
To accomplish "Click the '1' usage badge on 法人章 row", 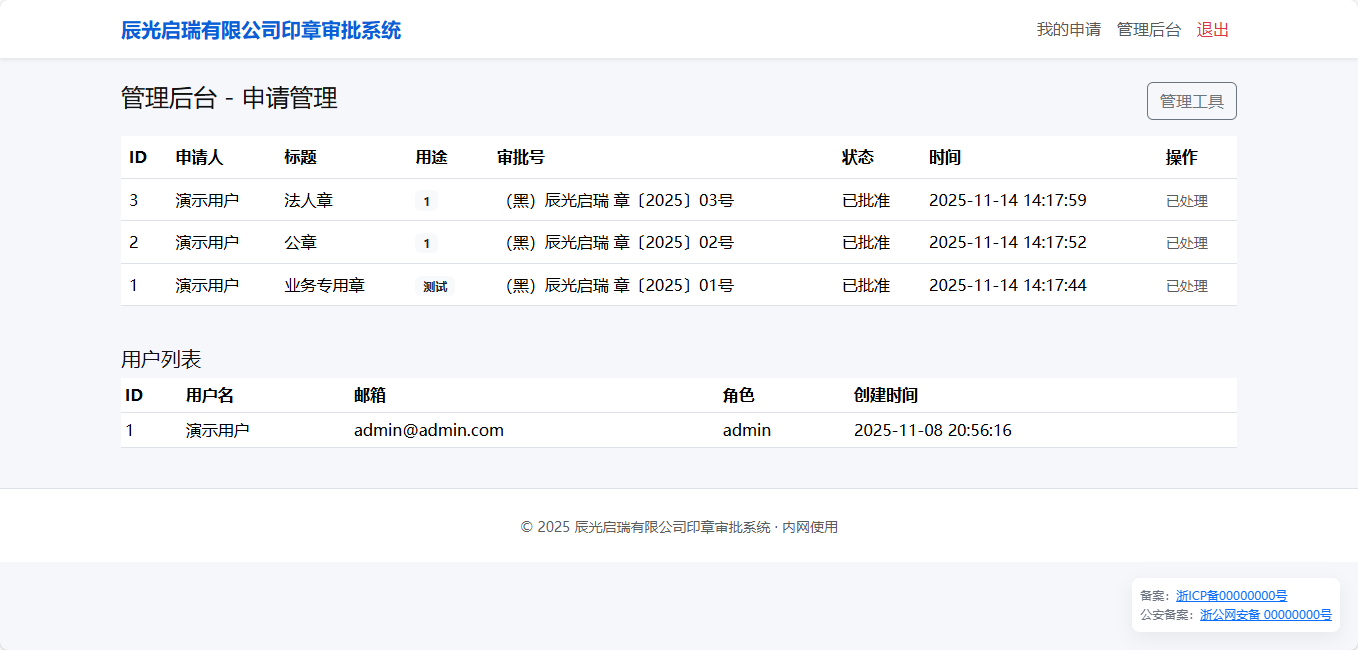I will tap(427, 200).
